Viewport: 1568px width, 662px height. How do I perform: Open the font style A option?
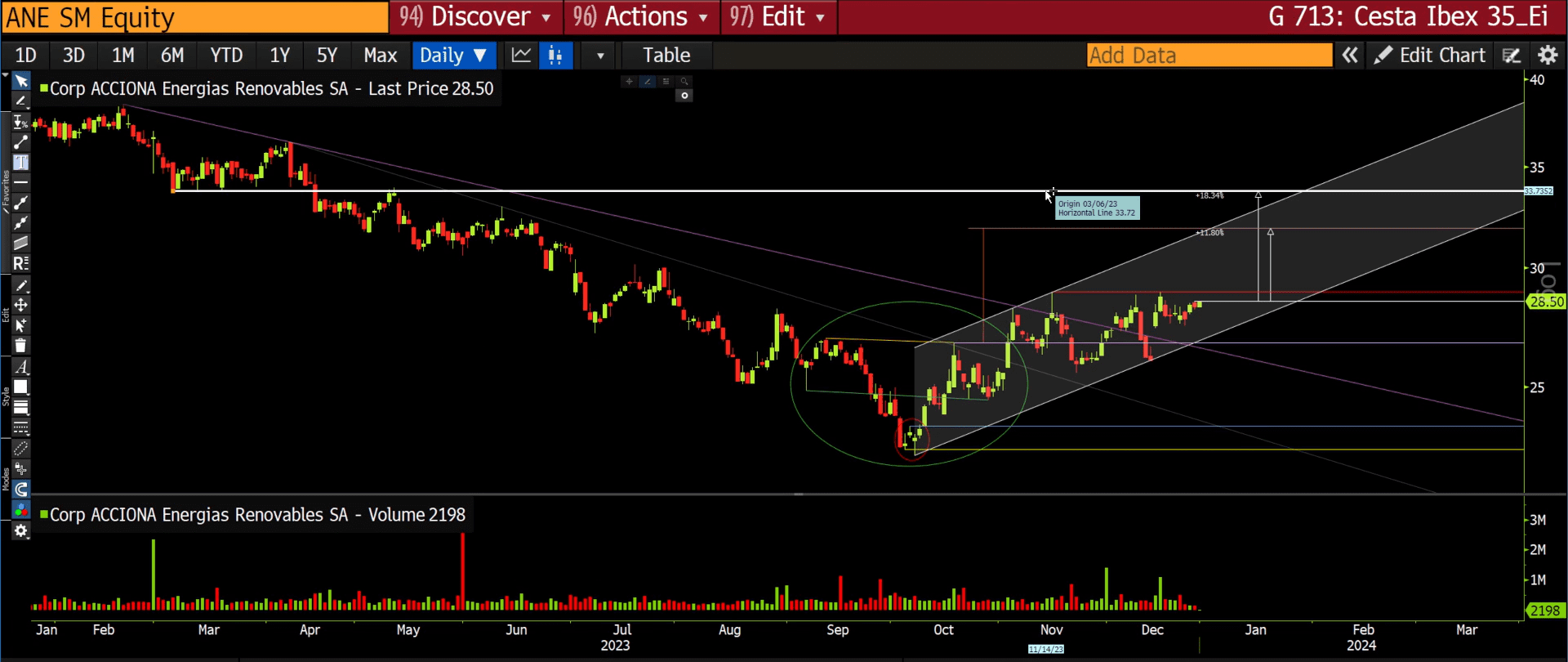[x=21, y=367]
